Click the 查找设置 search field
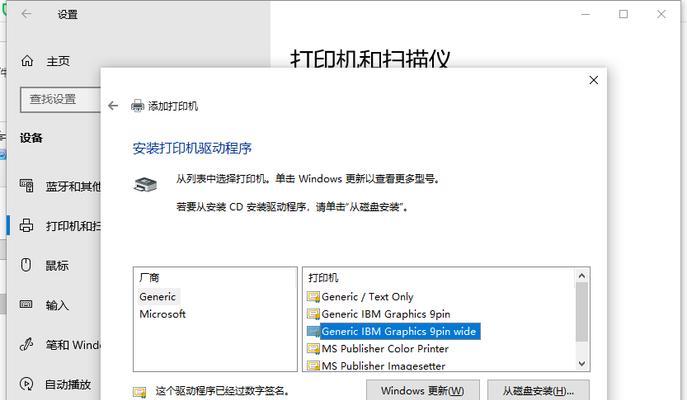The height and width of the screenshot is (400, 687). [x=60, y=99]
